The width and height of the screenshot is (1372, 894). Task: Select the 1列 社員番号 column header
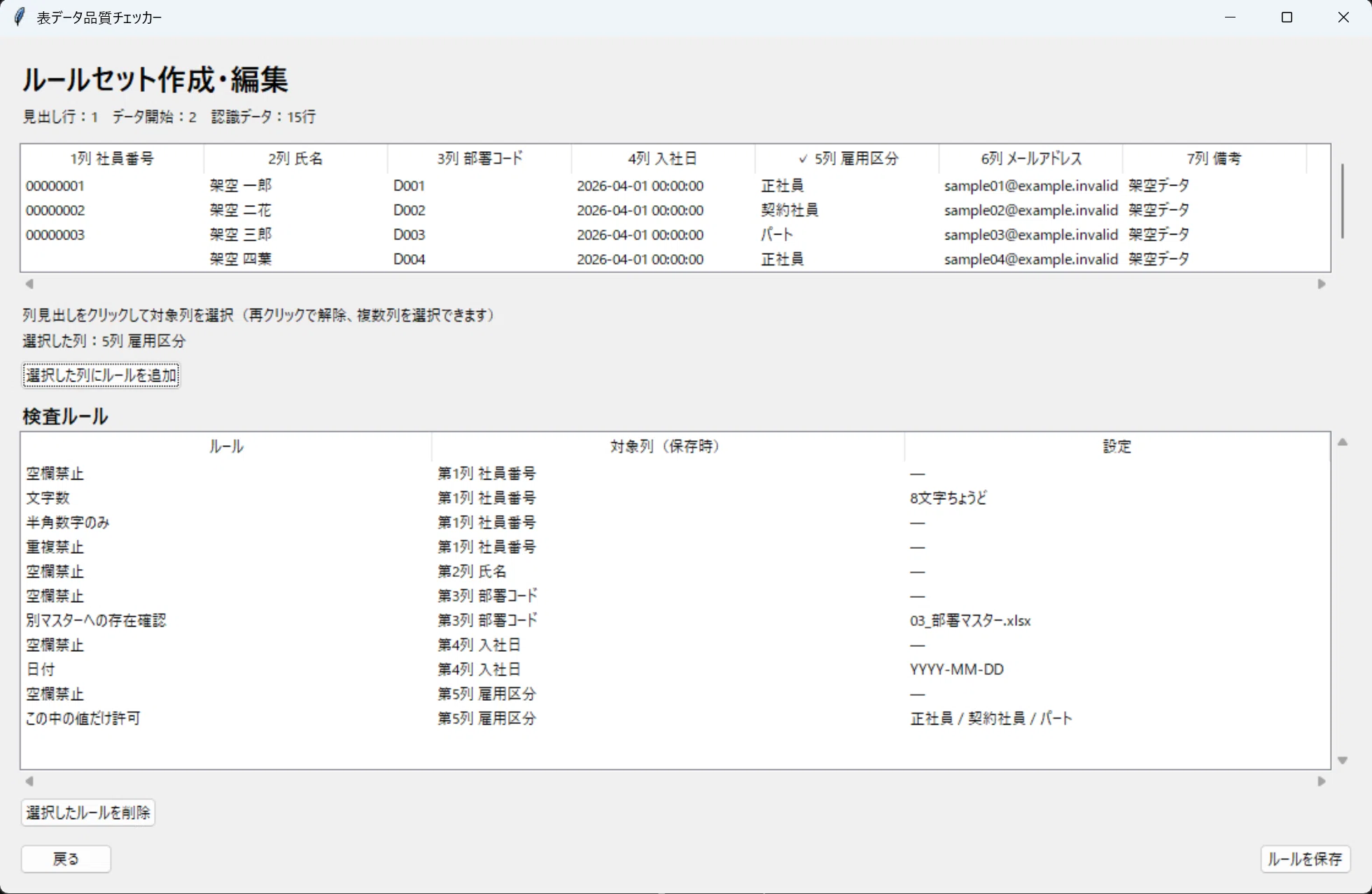coord(112,159)
